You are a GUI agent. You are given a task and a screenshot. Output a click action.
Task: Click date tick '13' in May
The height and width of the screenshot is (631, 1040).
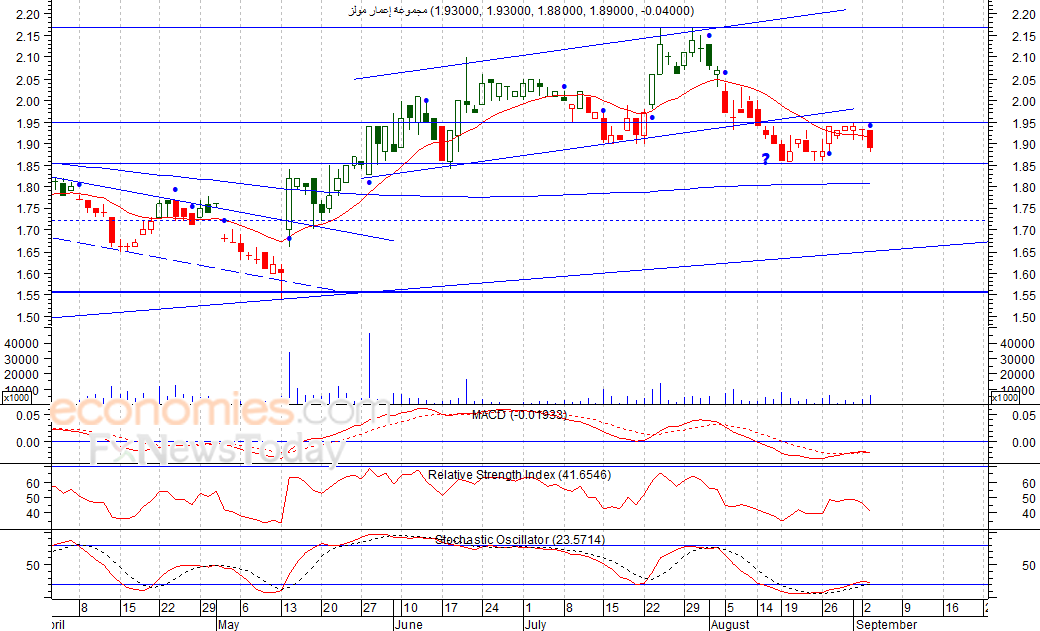tap(289, 608)
